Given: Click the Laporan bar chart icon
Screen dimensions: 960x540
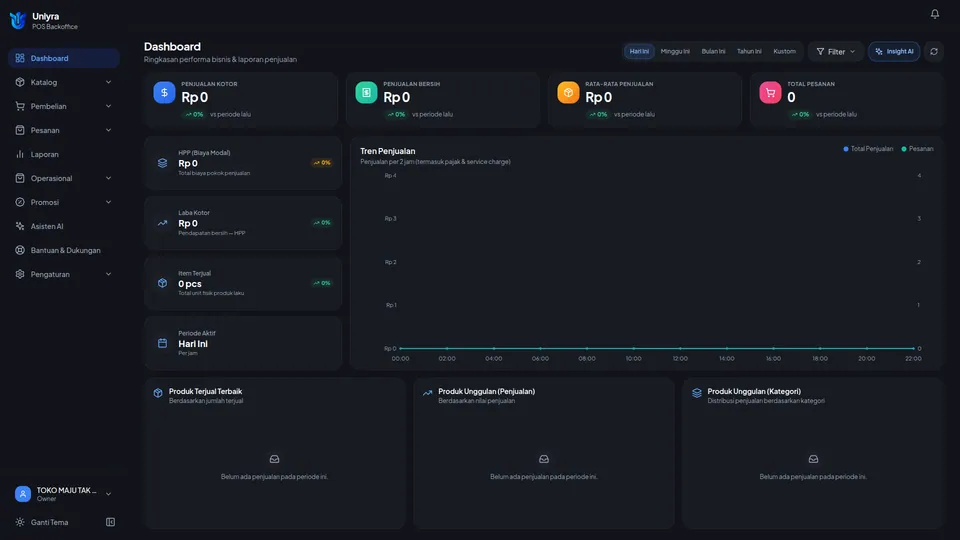Looking at the screenshot, I should point(20,154).
